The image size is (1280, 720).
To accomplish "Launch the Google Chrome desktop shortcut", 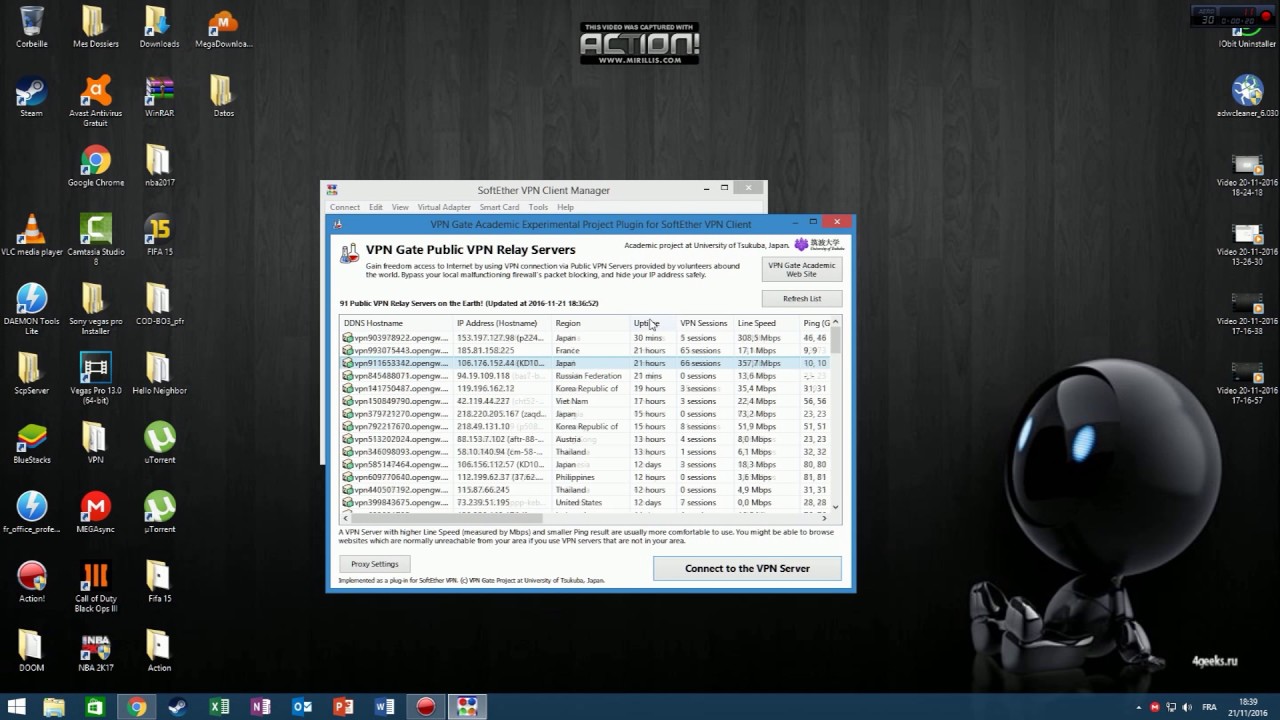I will [x=95, y=166].
